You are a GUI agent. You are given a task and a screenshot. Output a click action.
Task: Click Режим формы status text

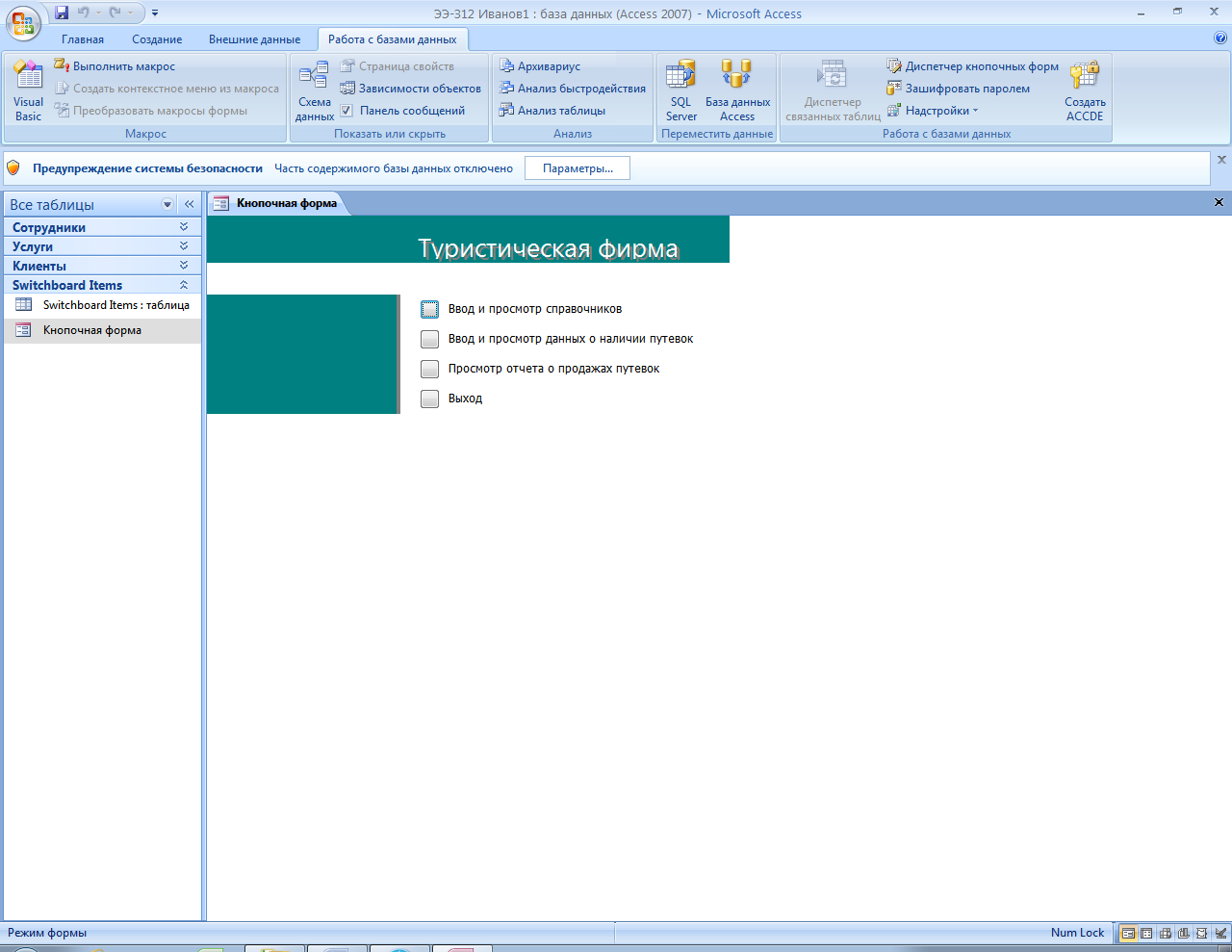(x=47, y=933)
